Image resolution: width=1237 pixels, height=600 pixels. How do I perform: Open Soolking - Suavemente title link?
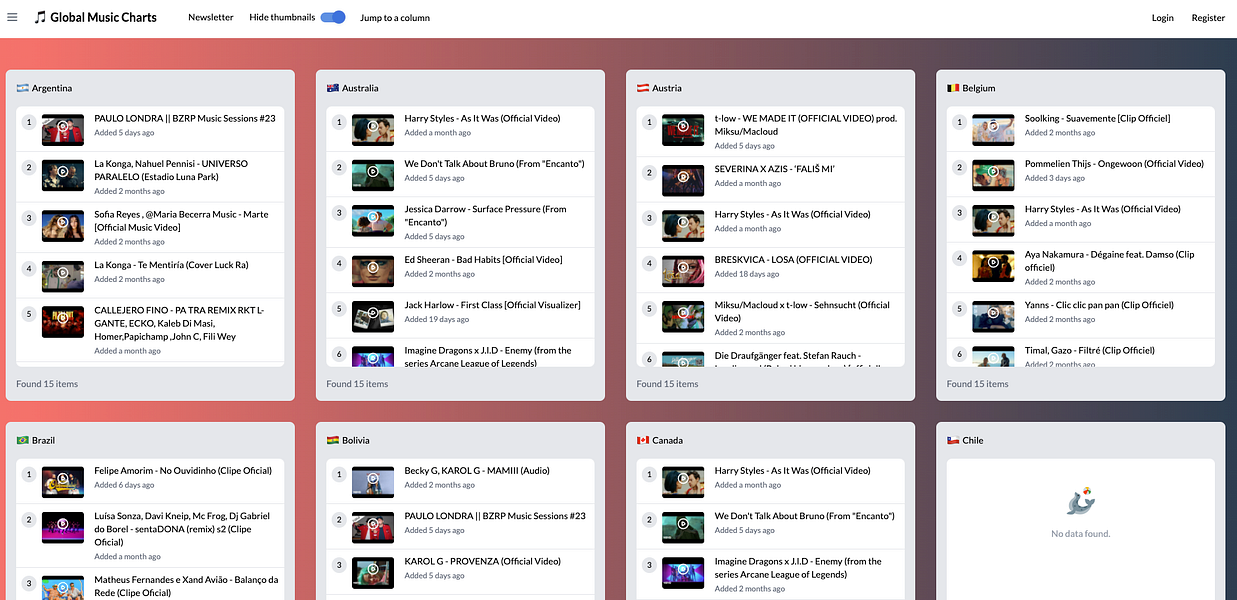(x=1097, y=118)
